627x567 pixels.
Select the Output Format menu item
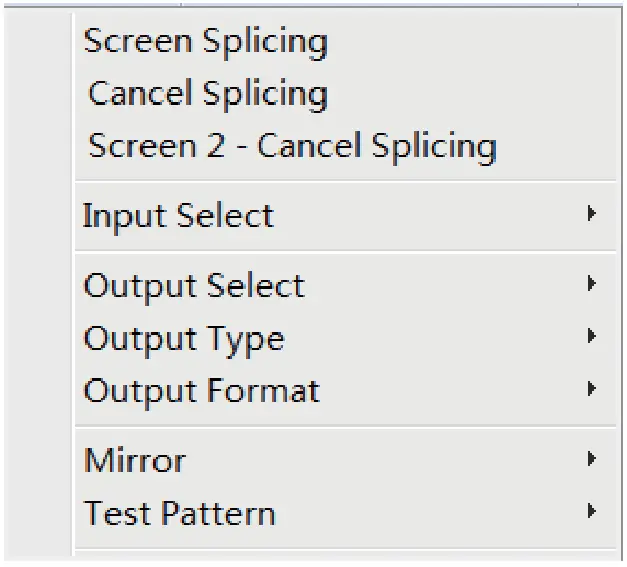coord(201,390)
